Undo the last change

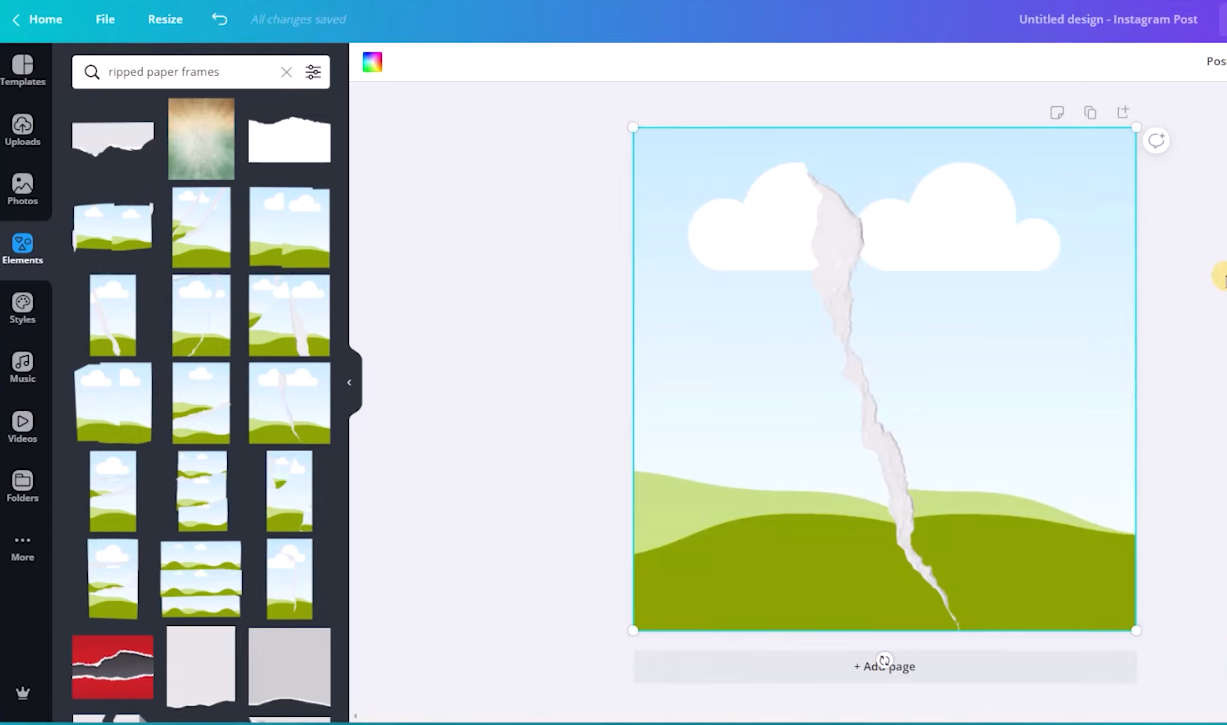(220, 19)
